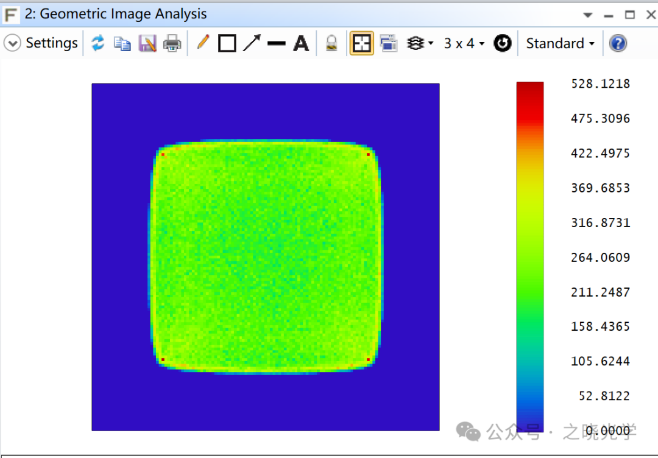Select the arrow drawing tool
The width and height of the screenshot is (658, 458).
tap(252, 43)
